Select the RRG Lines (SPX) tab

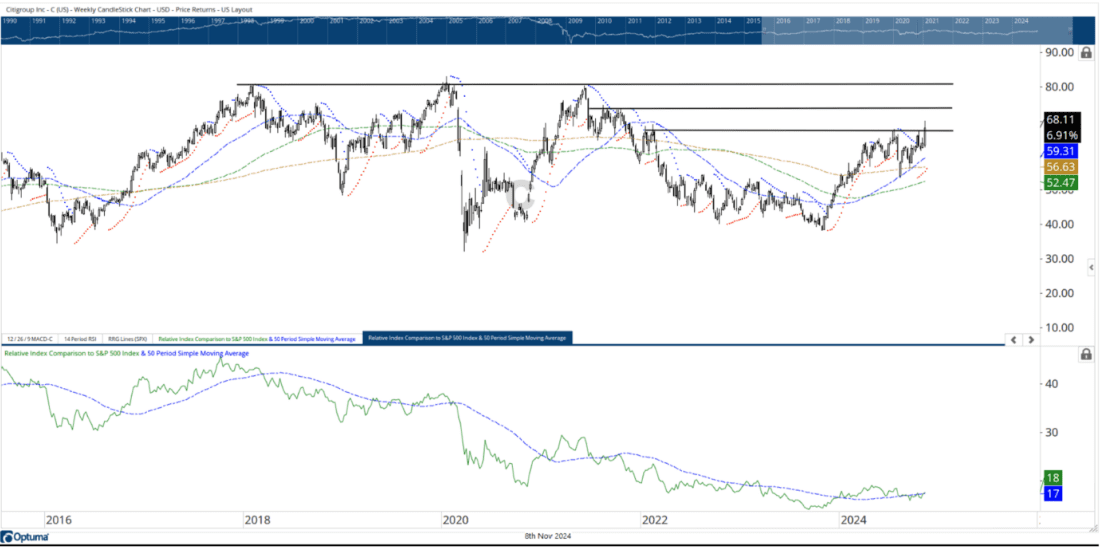[x=126, y=338]
